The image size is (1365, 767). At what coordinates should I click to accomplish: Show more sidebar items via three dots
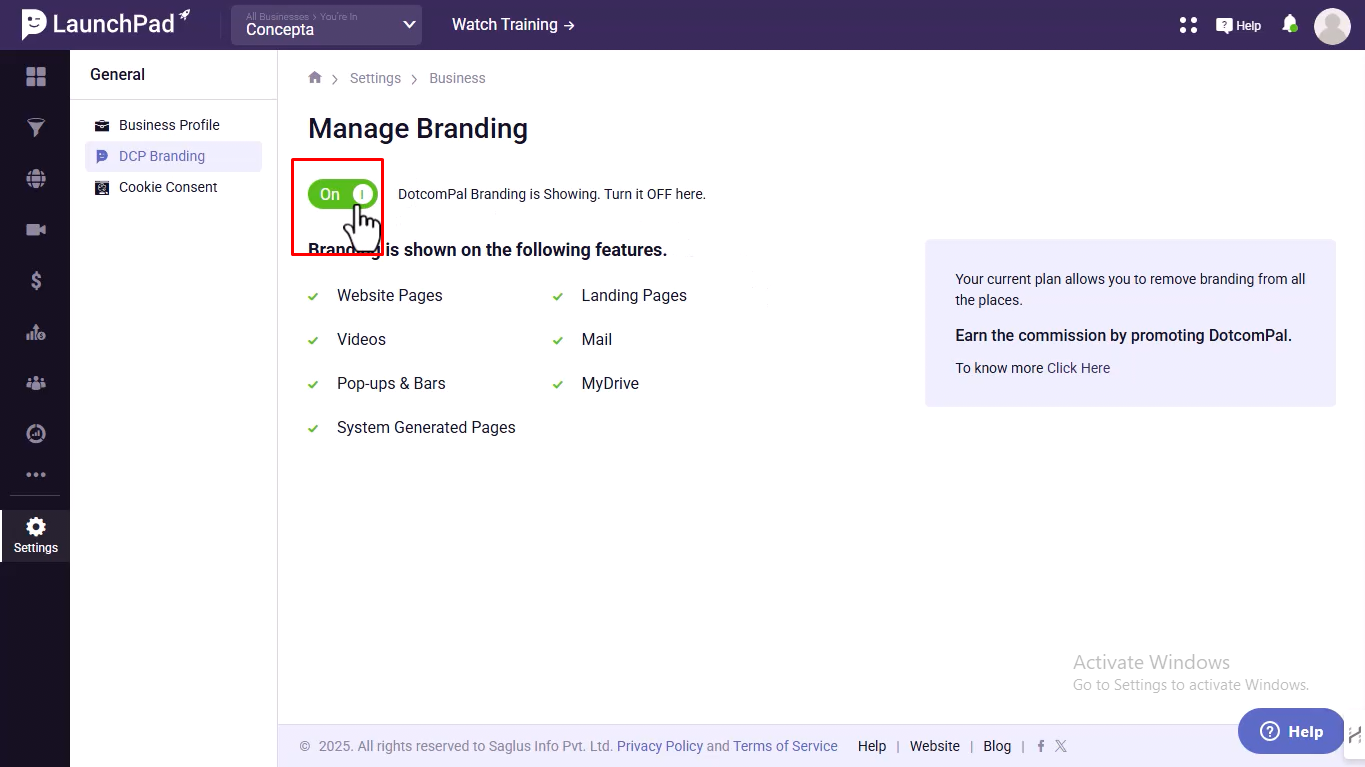click(36, 475)
